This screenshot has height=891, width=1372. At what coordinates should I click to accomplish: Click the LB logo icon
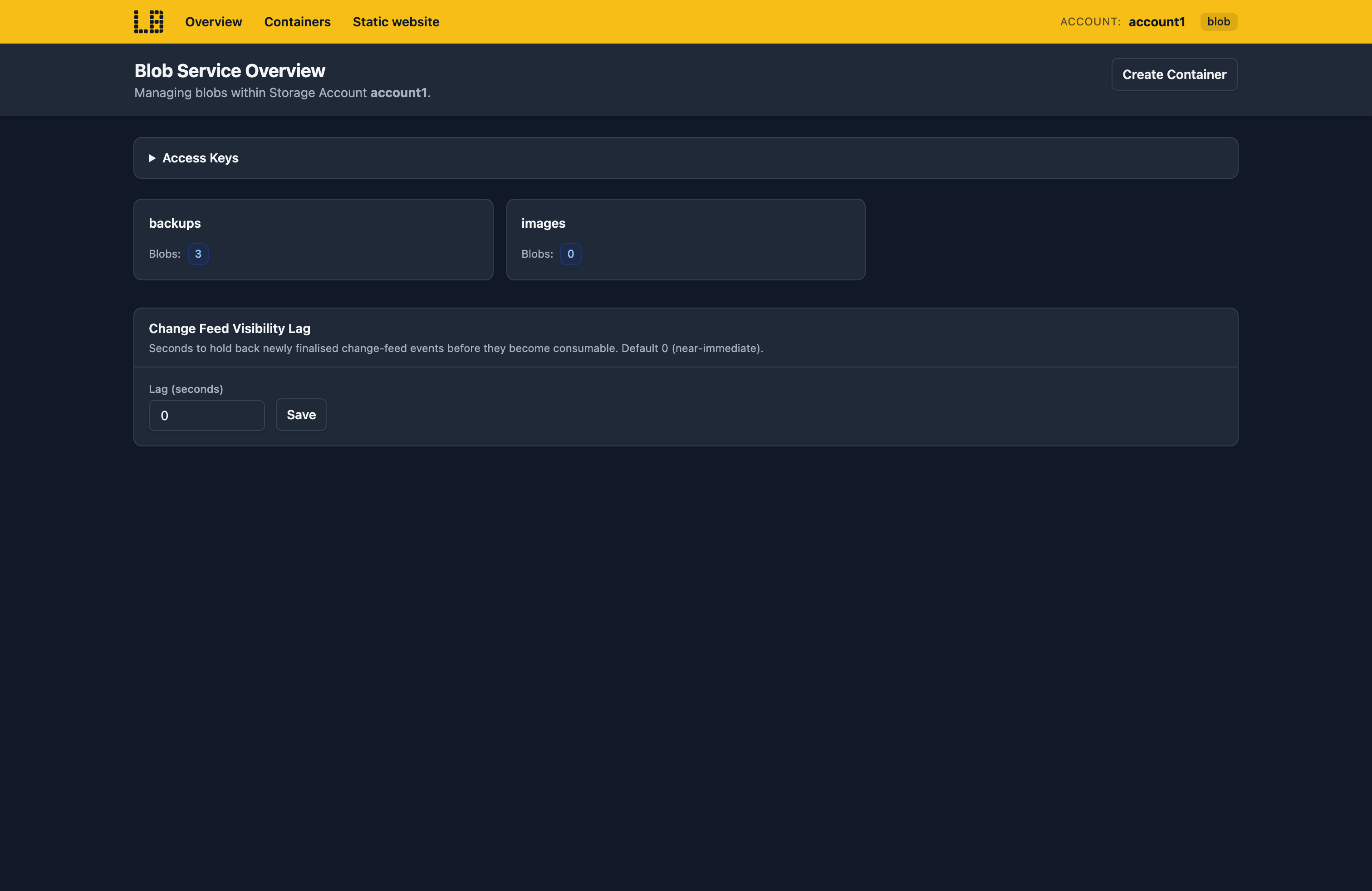click(x=149, y=22)
